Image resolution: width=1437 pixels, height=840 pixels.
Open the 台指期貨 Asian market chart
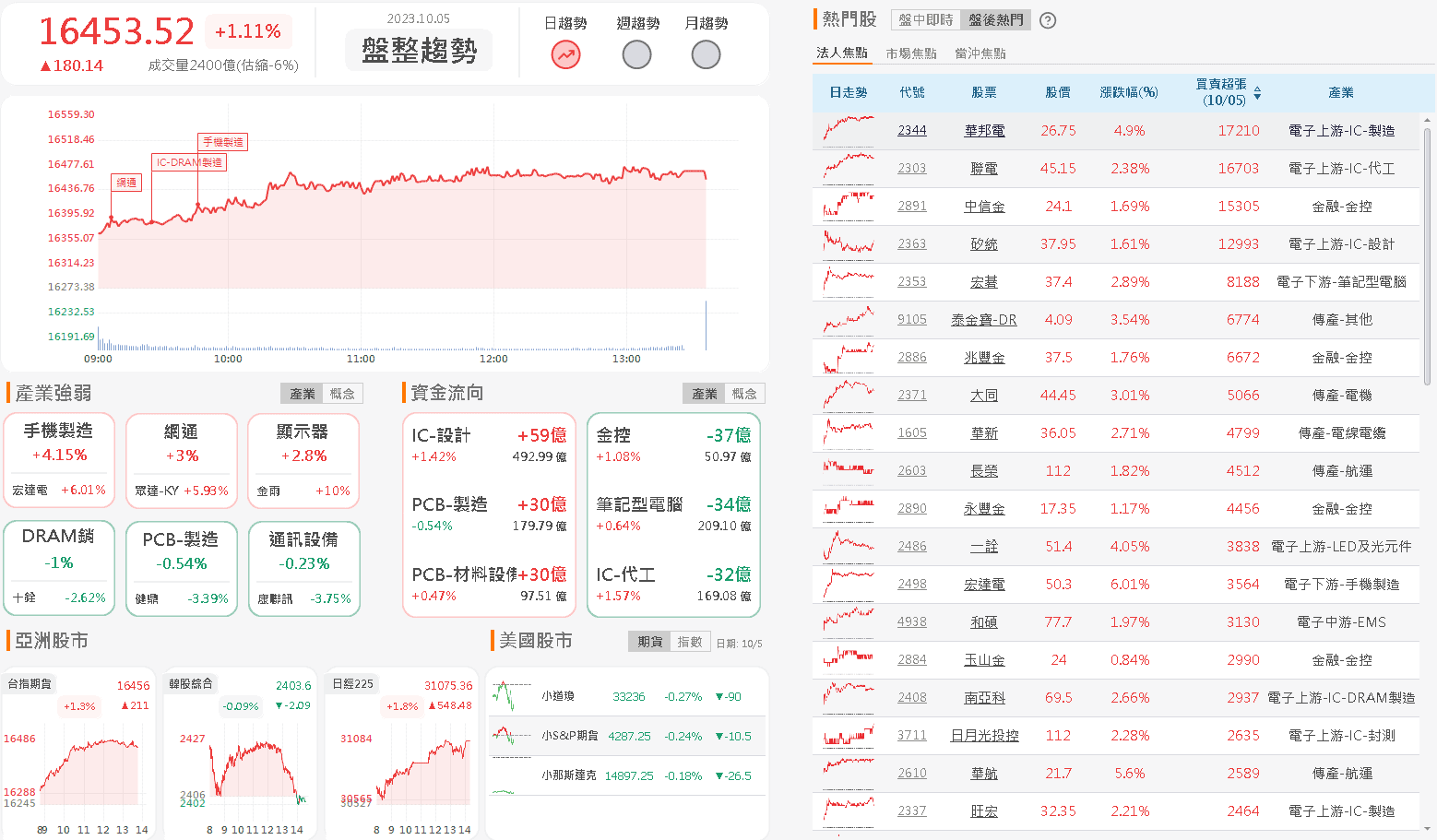click(x=77, y=753)
